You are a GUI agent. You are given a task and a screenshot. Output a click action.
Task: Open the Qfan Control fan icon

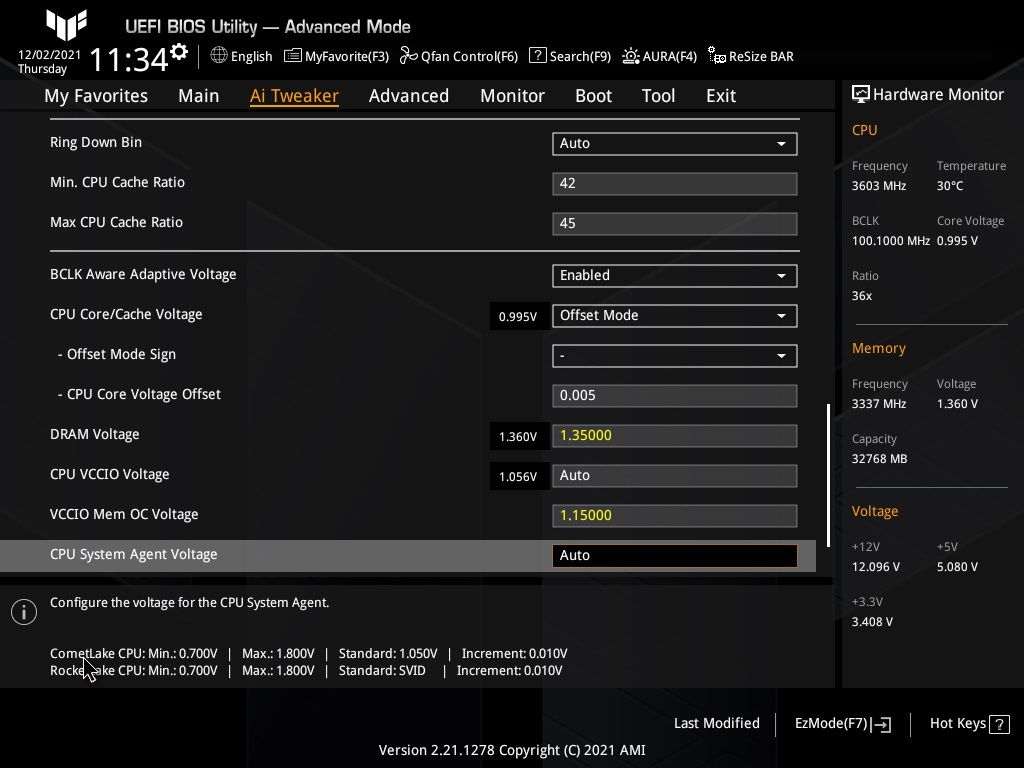[408, 56]
